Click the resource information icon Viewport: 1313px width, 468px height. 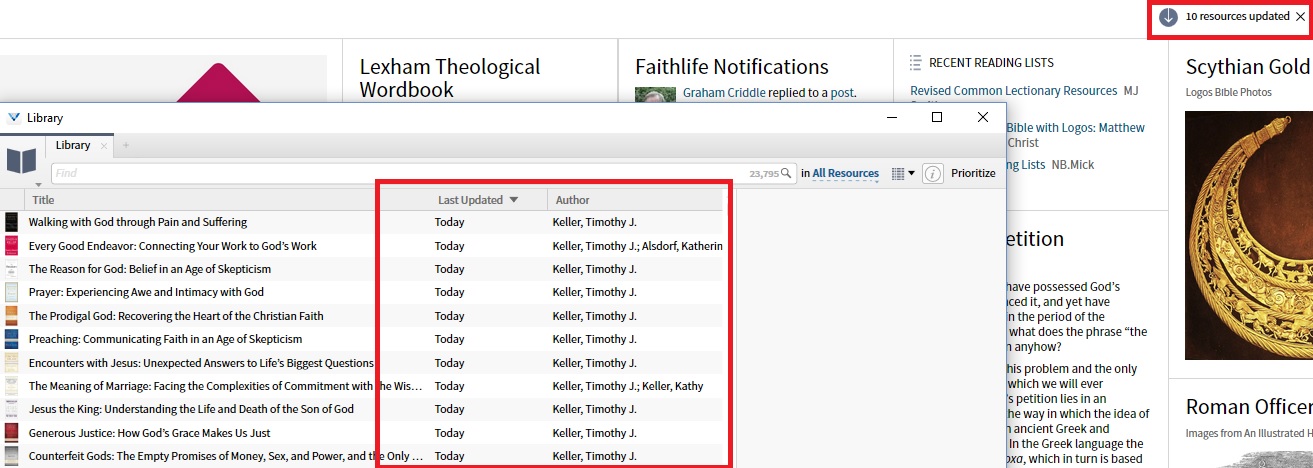tap(932, 173)
